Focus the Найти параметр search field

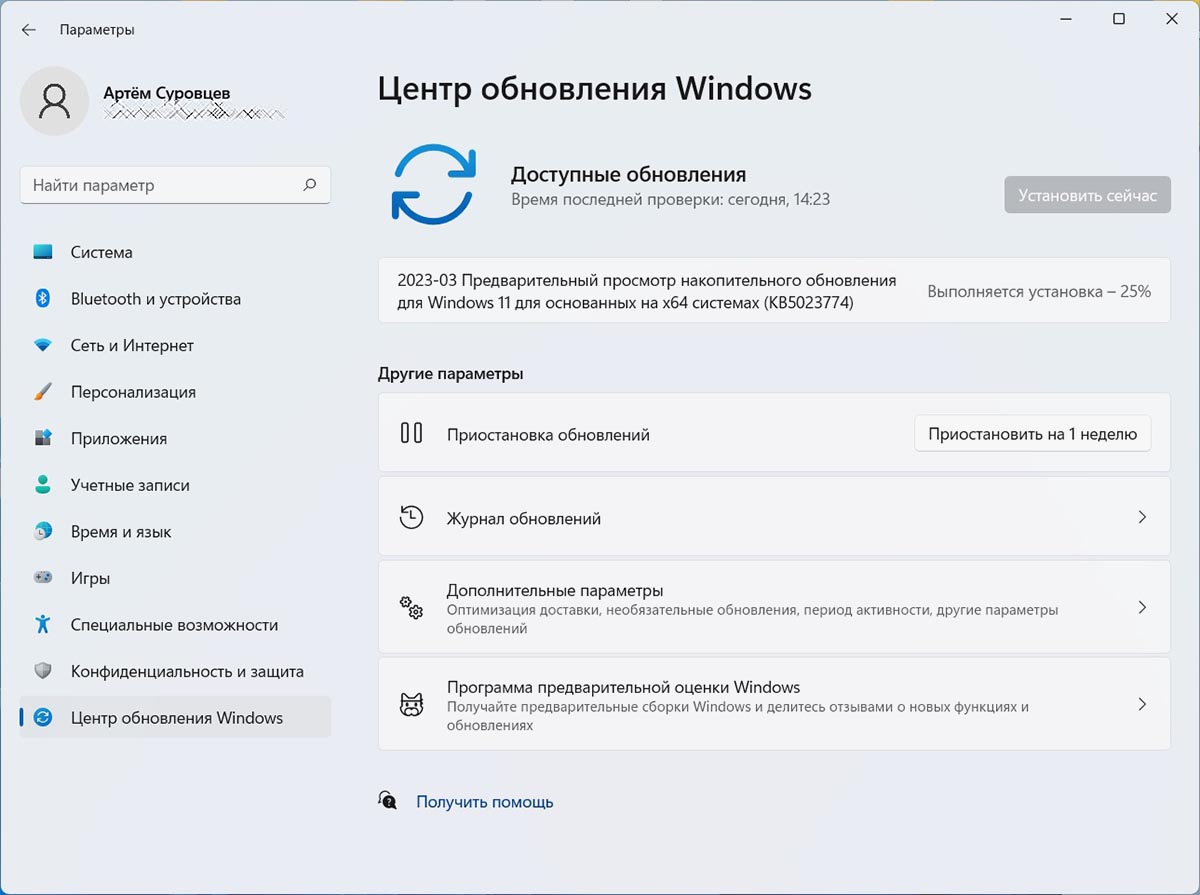(175, 185)
